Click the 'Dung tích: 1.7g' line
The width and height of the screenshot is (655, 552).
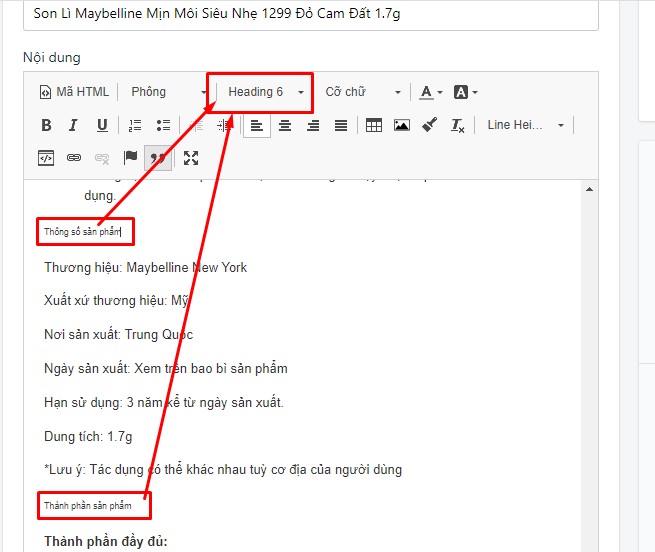[x=88, y=436]
